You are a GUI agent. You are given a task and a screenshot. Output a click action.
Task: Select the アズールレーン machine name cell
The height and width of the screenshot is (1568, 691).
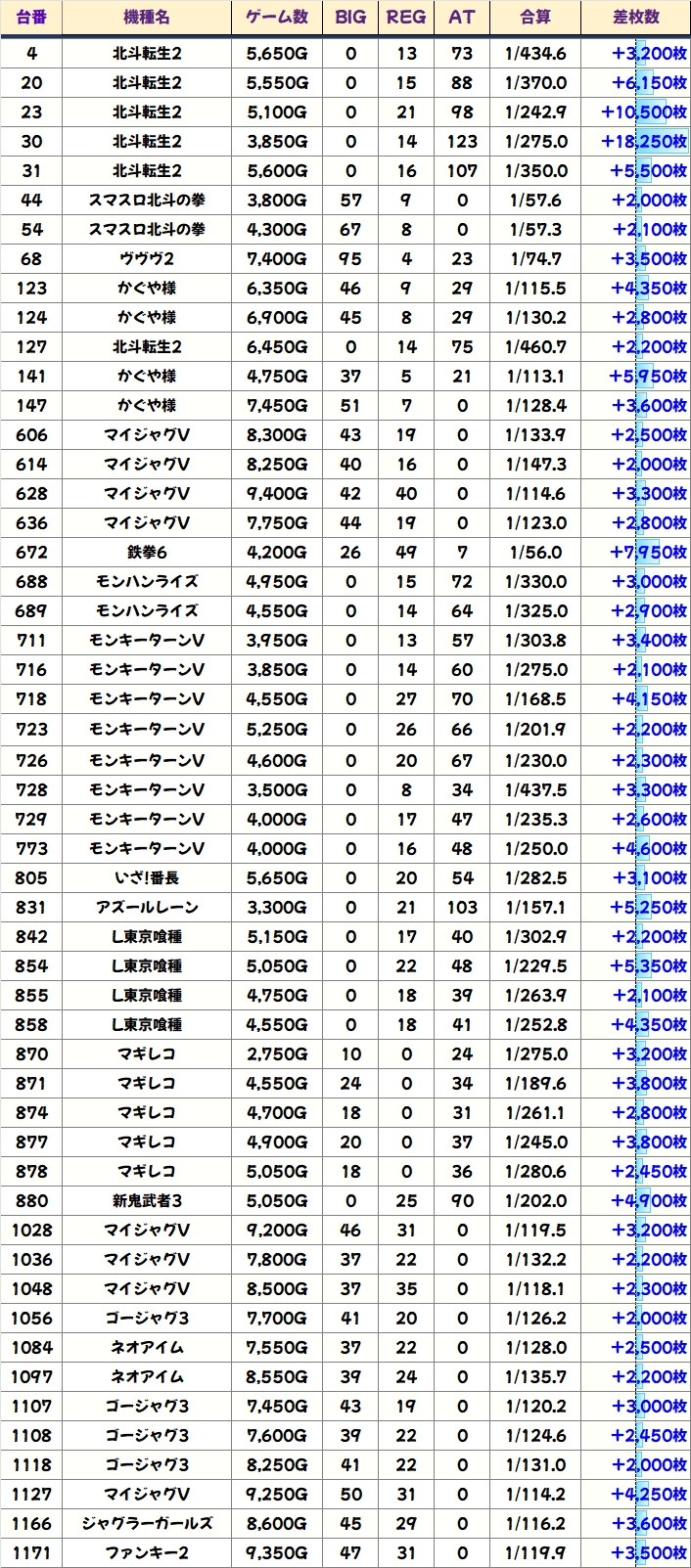pos(147,908)
